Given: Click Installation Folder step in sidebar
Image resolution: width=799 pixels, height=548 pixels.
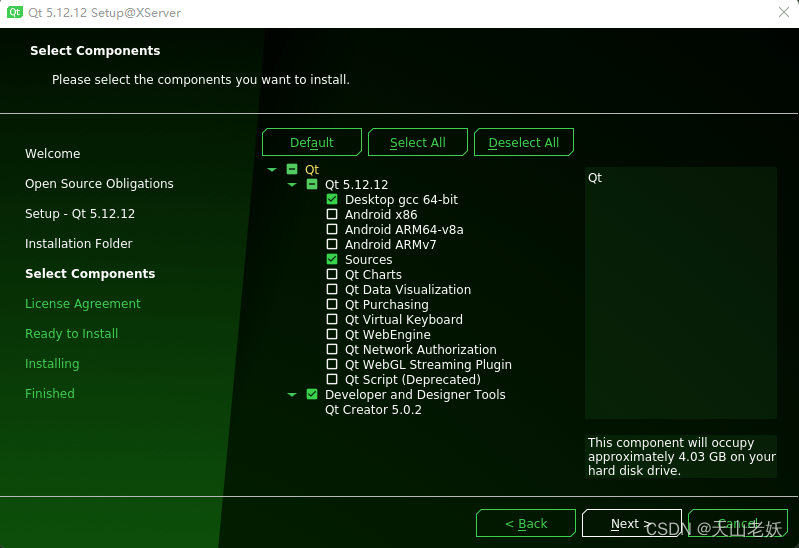Looking at the screenshot, I should tap(78, 243).
